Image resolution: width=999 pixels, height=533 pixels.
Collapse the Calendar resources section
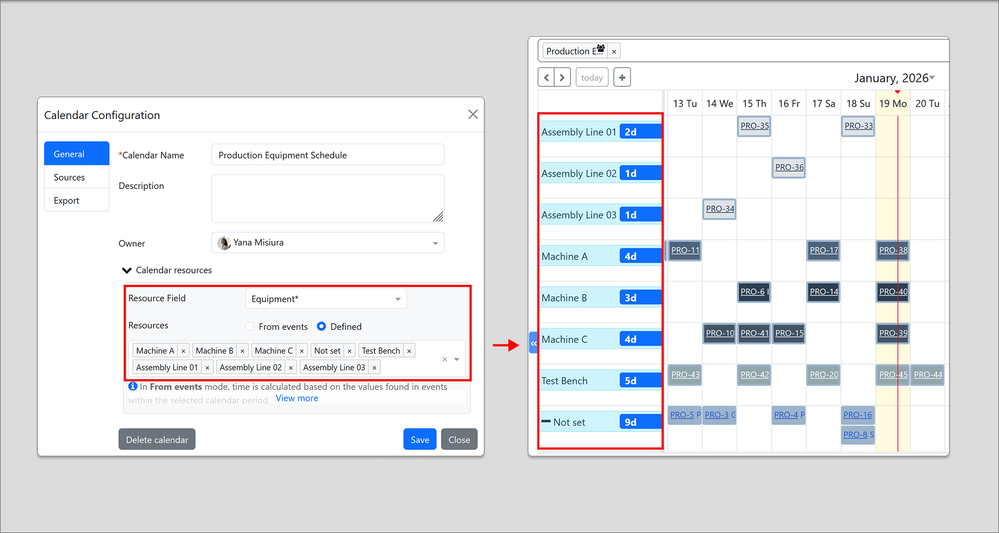click(x=167, y=270)
